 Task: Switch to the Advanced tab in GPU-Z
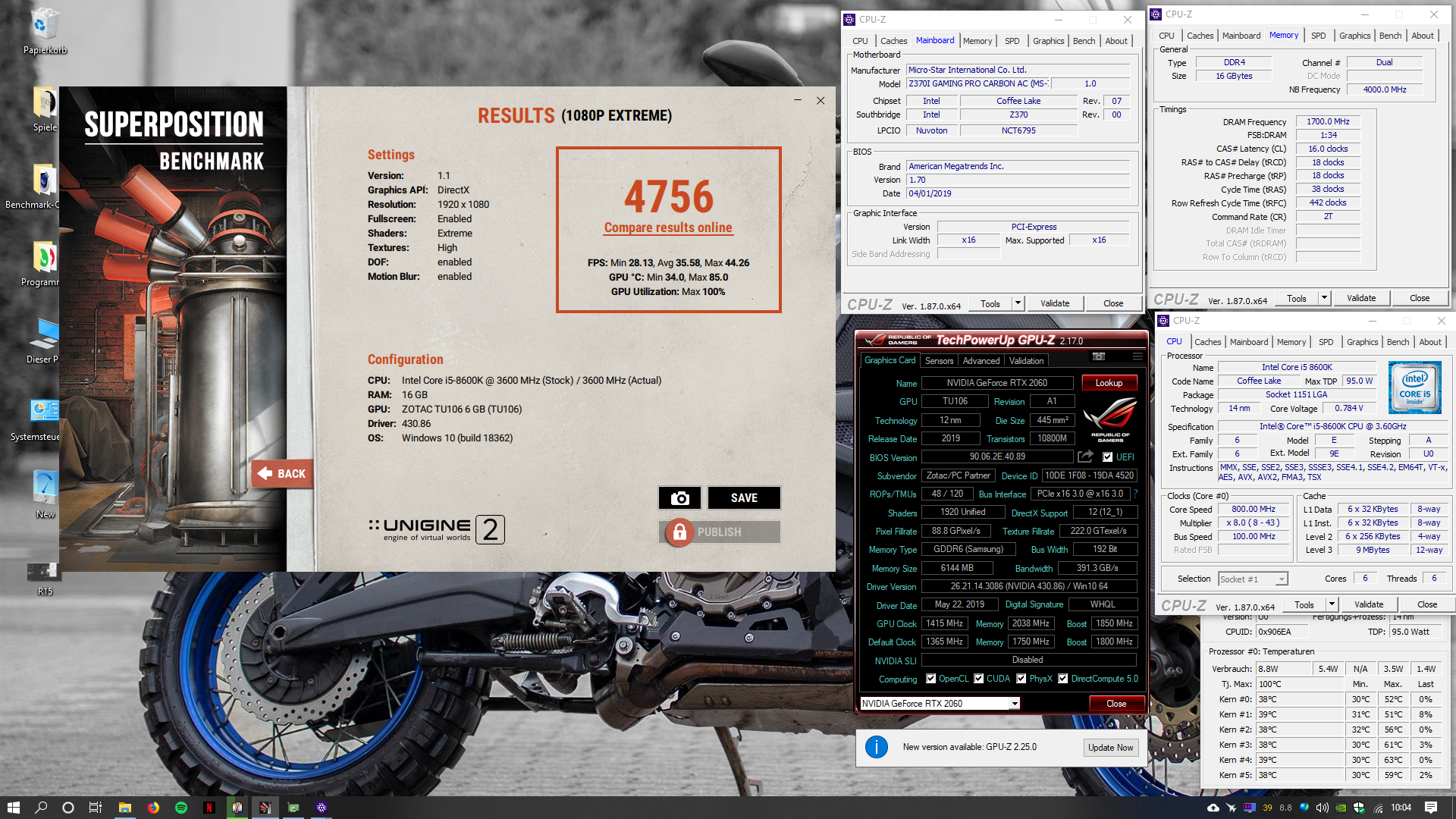pyautogui.click(x=981, y=361)
